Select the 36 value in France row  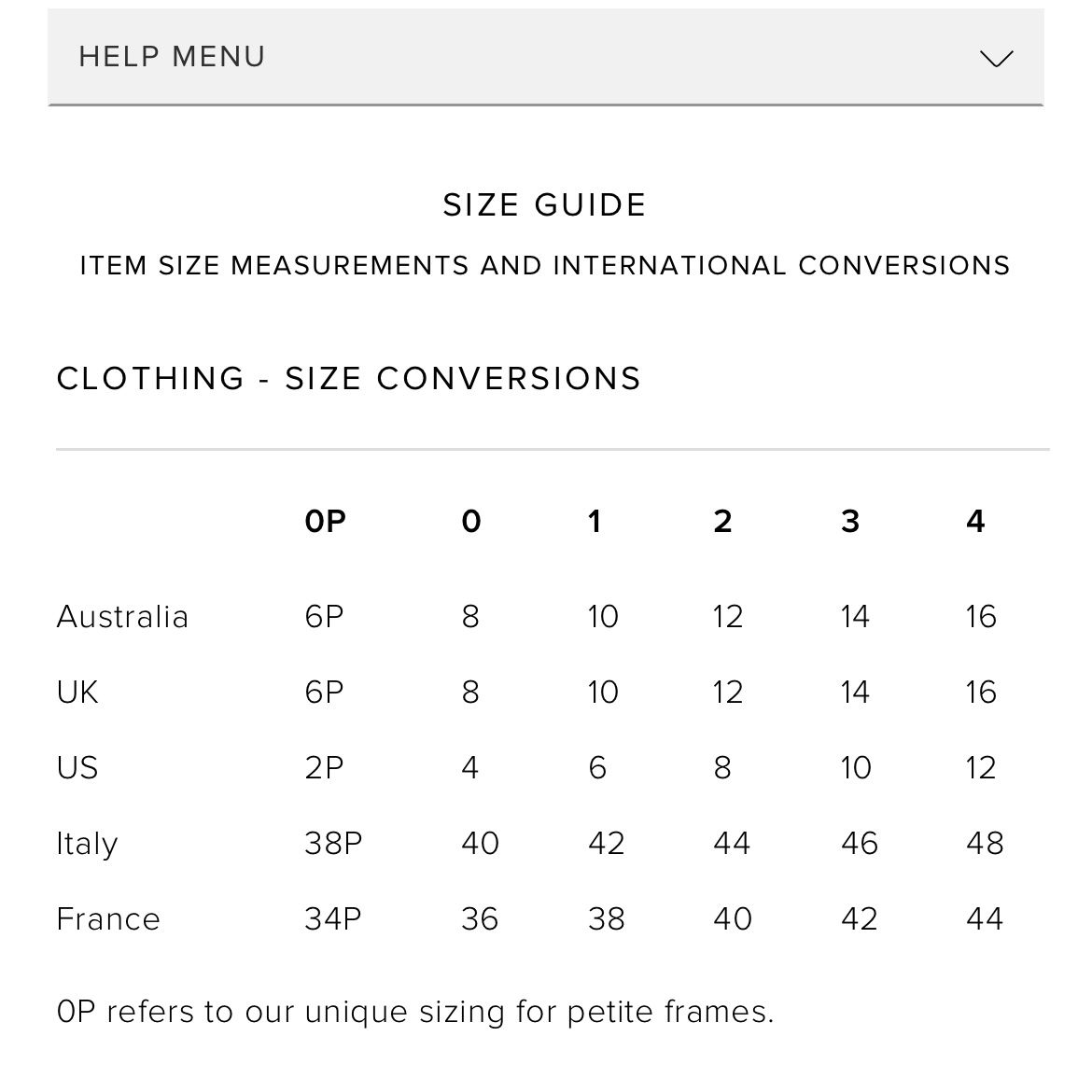tap(480, 919)
